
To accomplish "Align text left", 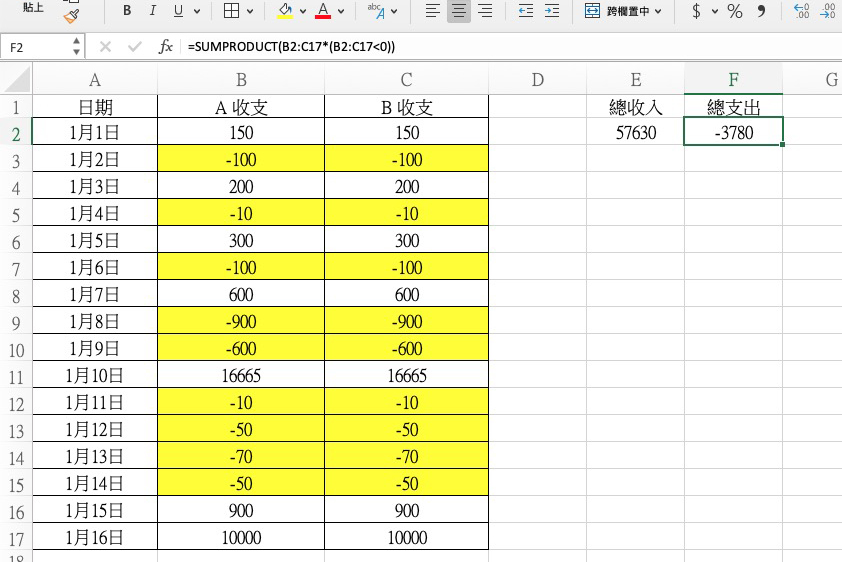I will 432,10.
